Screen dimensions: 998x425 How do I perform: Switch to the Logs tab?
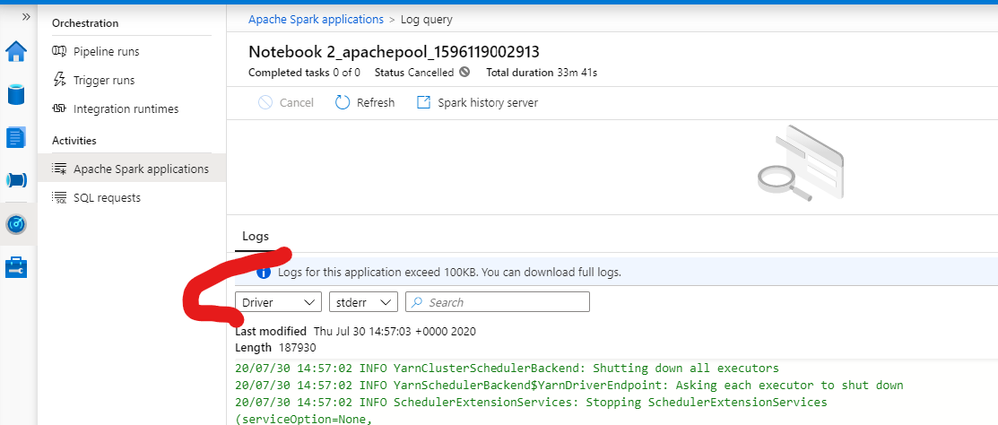[255, 237]
